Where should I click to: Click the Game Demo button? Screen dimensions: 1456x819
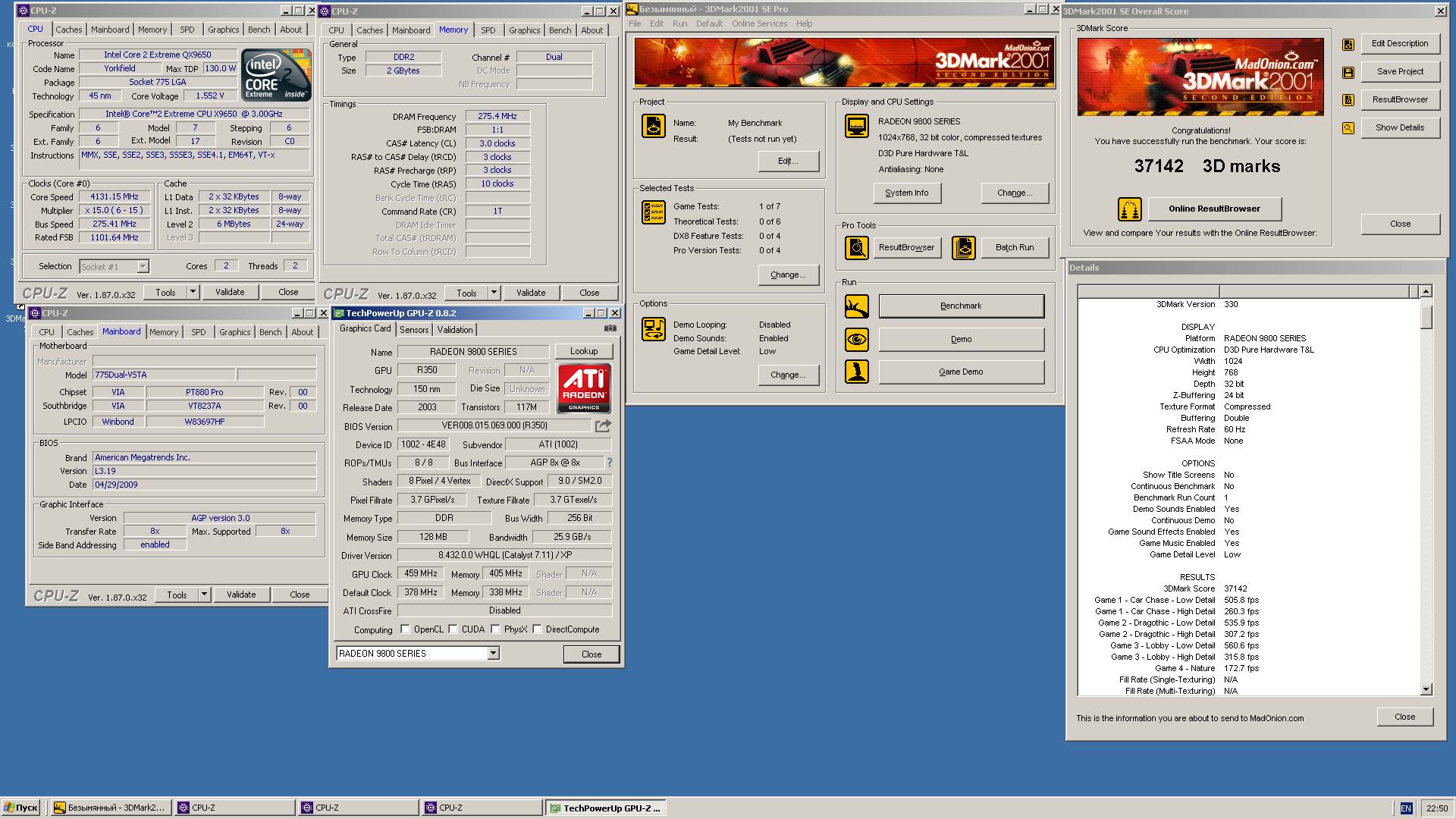[x=961, y=372]
